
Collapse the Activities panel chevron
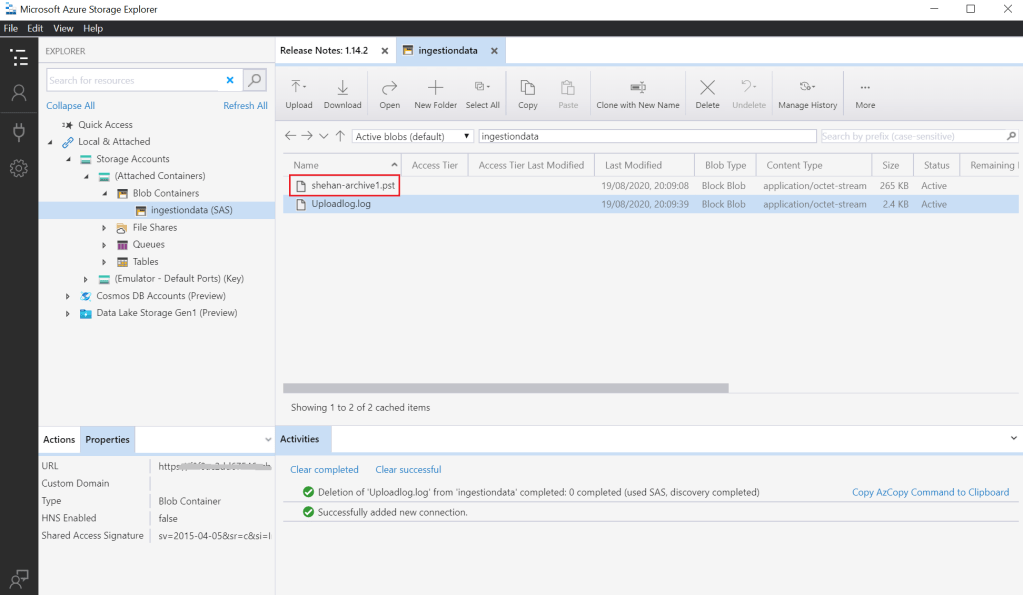tap(1014, 438)
